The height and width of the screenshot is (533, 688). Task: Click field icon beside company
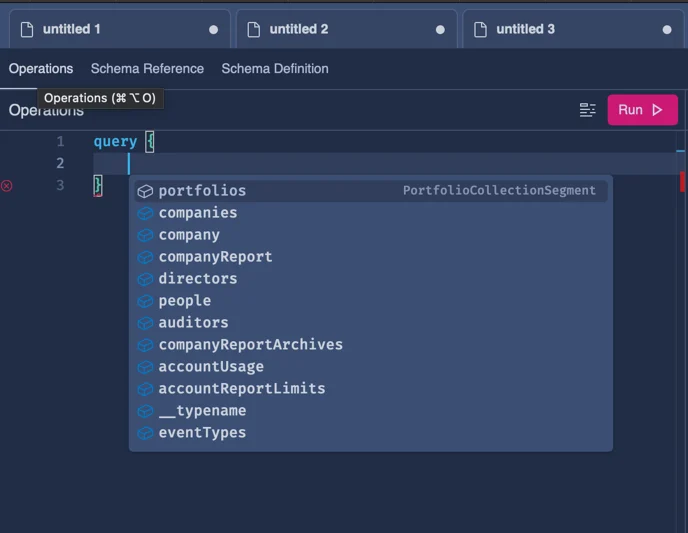145,235
